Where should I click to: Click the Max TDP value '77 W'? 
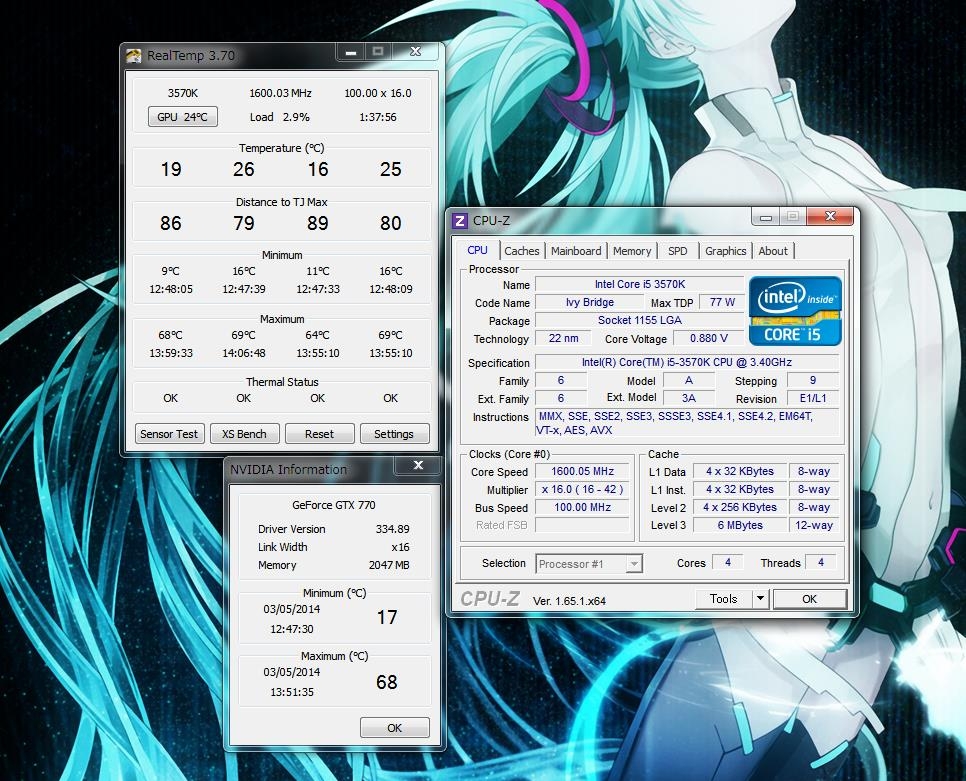click(x=722, y=302)
